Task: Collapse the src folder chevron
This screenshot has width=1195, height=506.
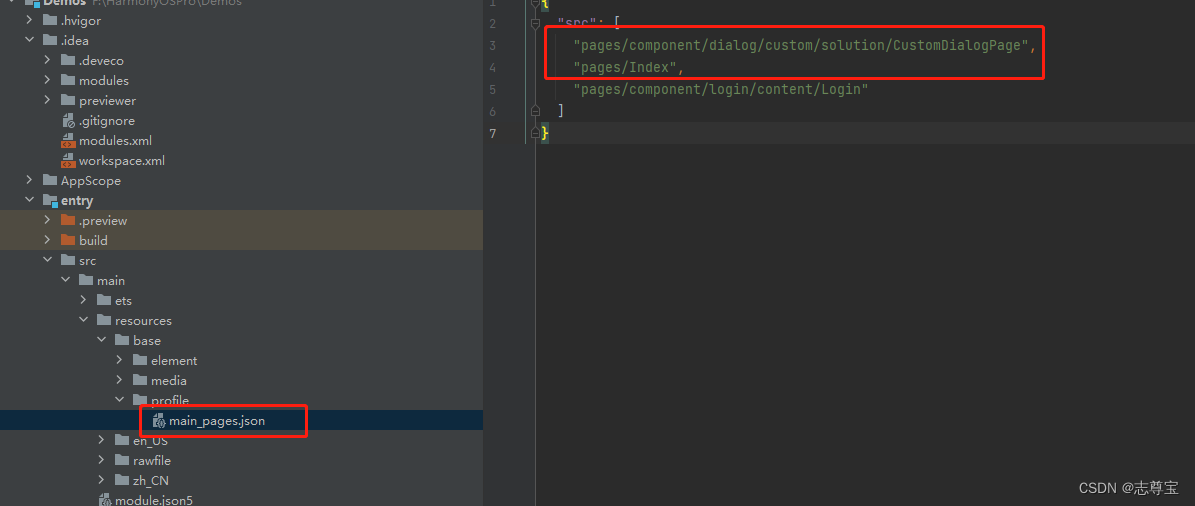Action: [47, 261]
